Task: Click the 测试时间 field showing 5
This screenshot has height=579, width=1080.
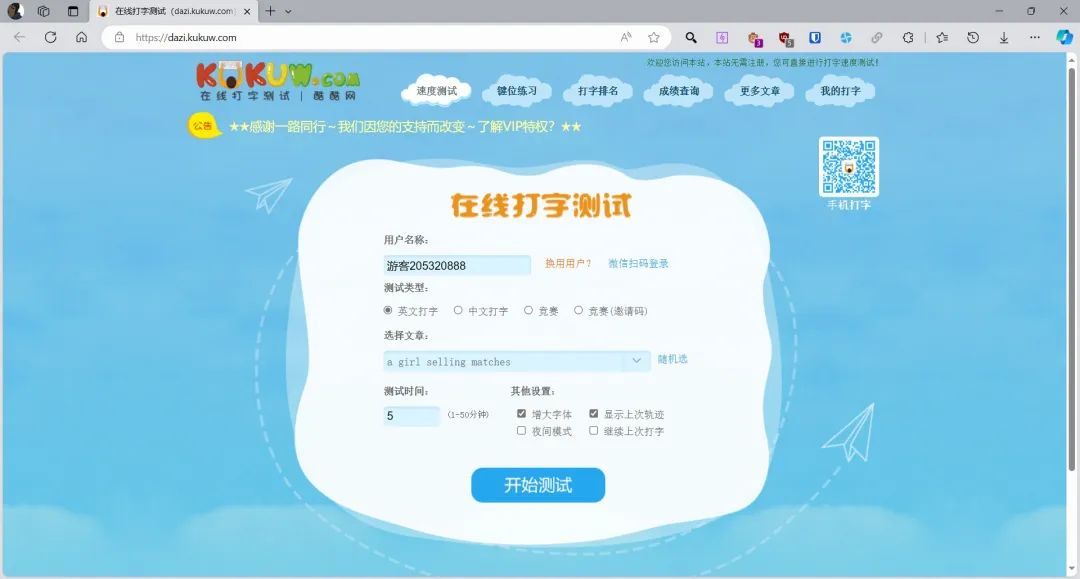Action: pyautogui.click(x=411, y=416)
